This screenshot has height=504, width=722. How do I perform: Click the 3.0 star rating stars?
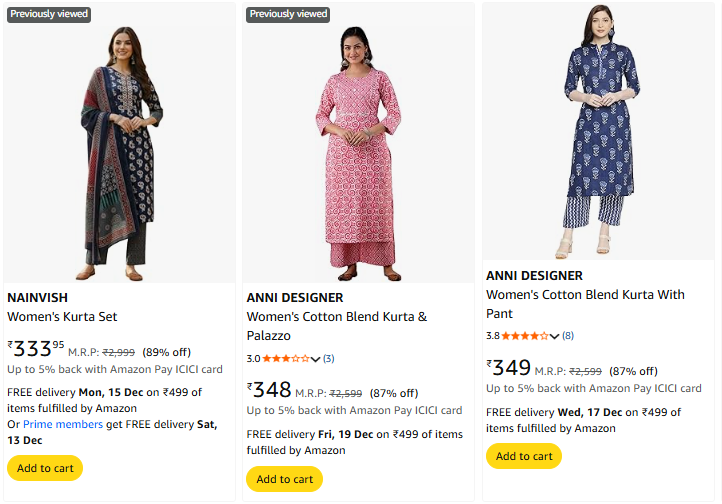point(286,358)
